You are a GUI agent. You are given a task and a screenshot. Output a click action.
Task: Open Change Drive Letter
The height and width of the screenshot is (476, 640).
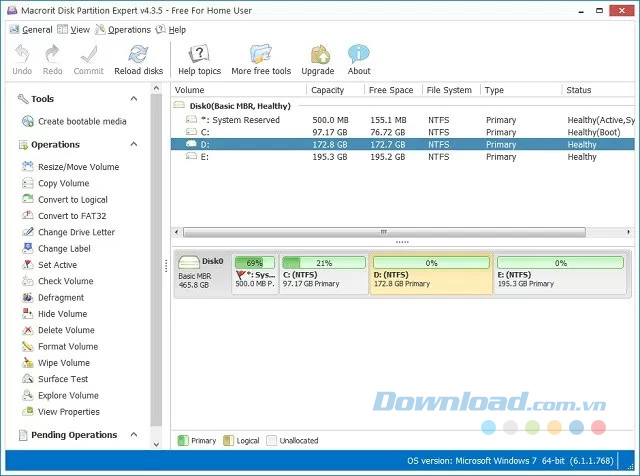(x=68, y=232)
